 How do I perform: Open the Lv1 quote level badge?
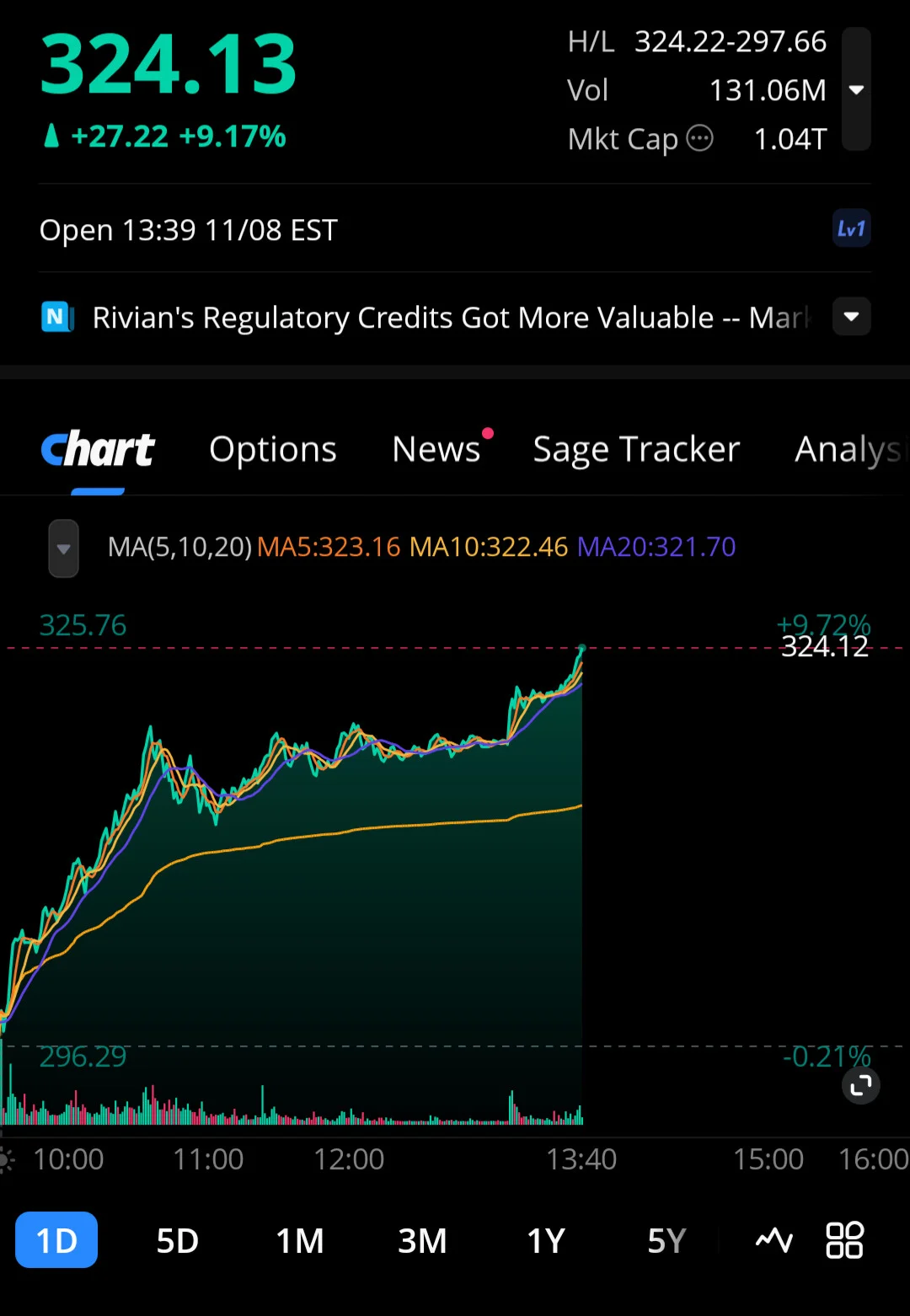851,229
